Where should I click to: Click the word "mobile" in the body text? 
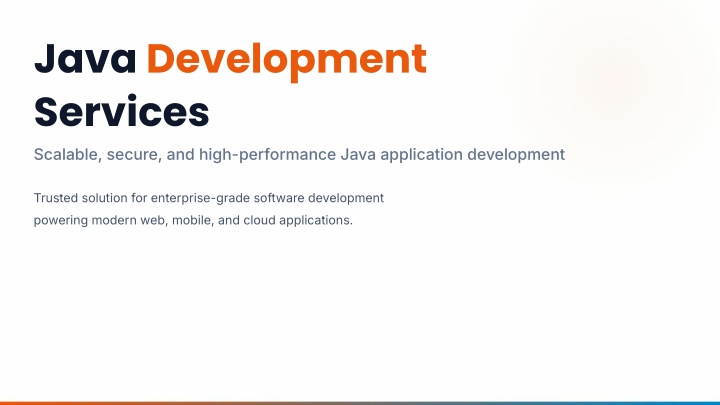[x=190, y=220]
